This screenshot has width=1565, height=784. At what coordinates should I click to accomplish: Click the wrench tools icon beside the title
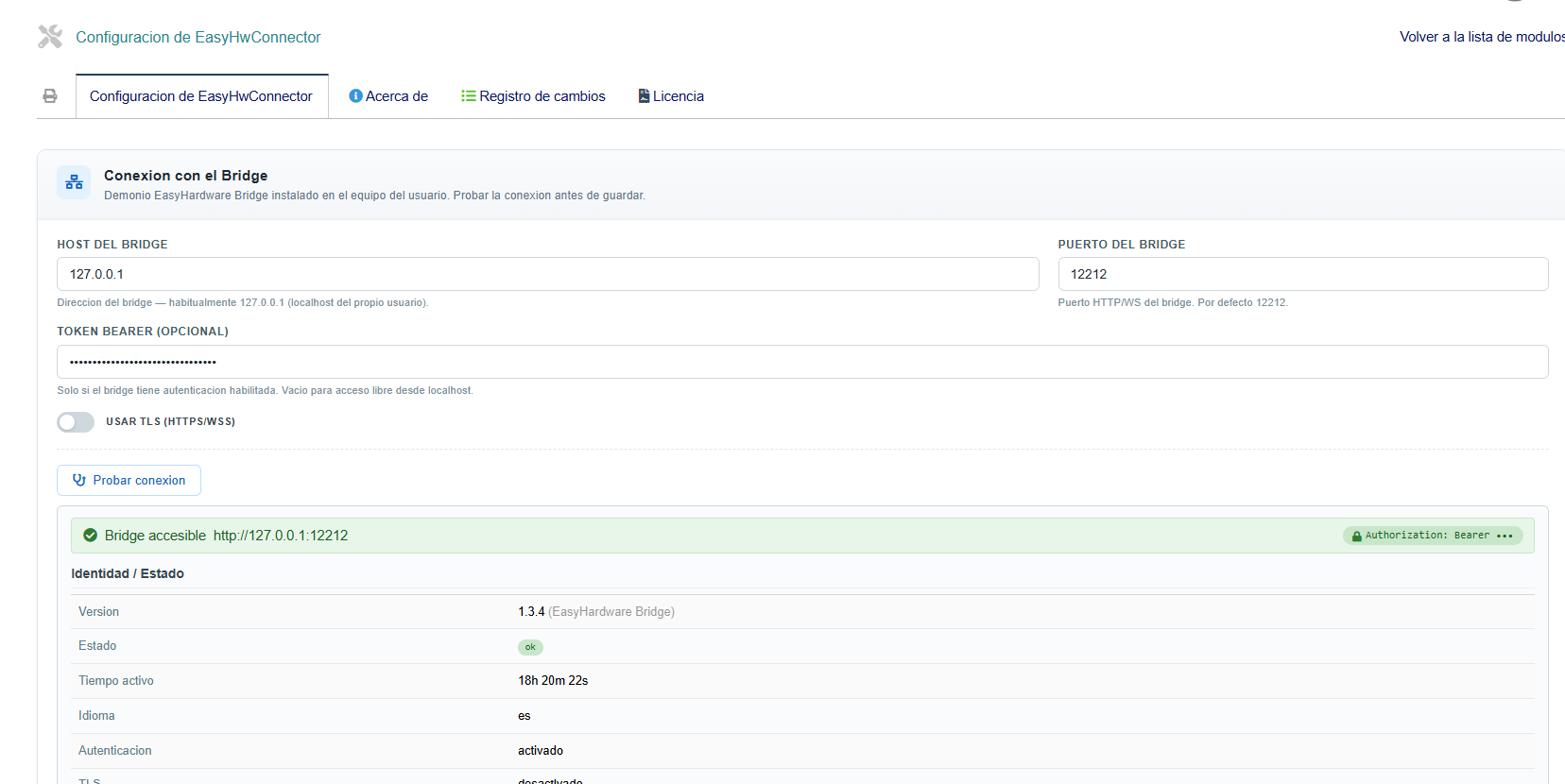[50, 37]
